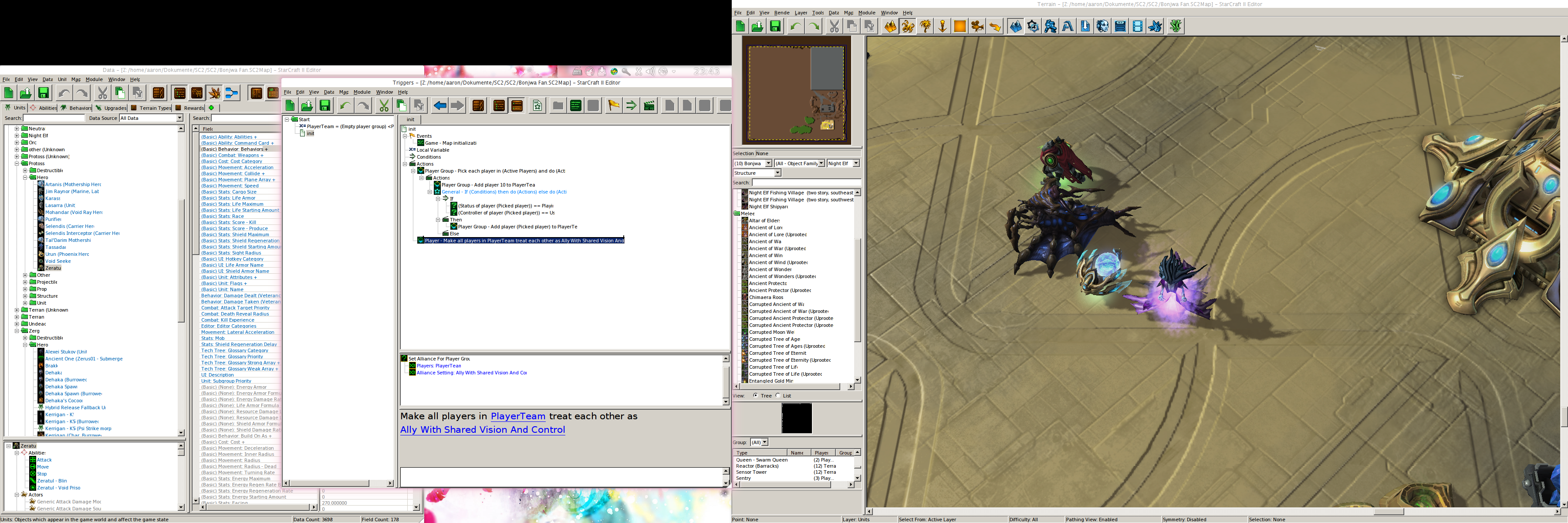1568x523 pixels.
Task: Click the green New Comment icon in Triggers toolbar
Action: [x=575, y=106]
